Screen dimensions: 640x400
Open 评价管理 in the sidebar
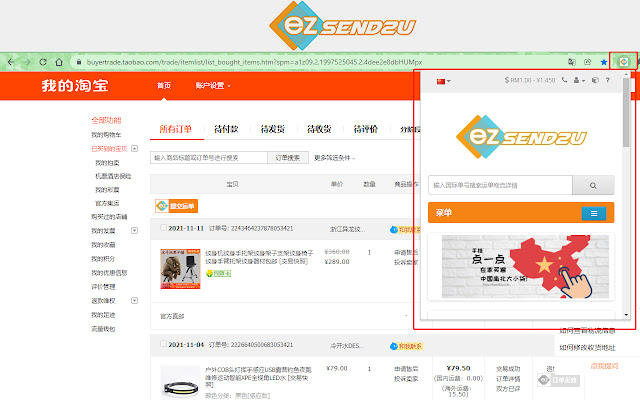click(103, 287)
